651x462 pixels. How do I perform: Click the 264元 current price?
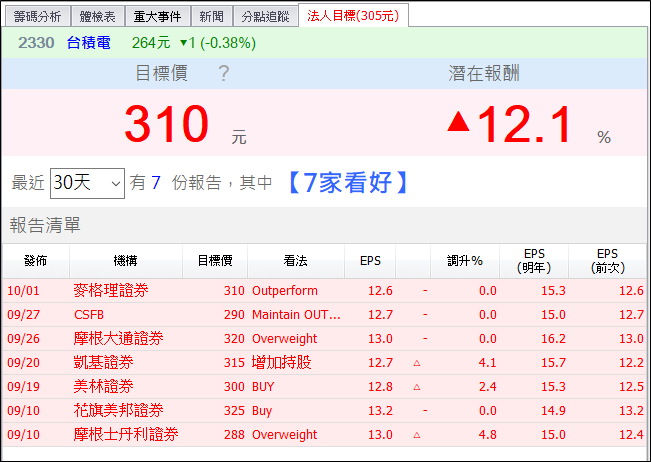pos(151,43)
